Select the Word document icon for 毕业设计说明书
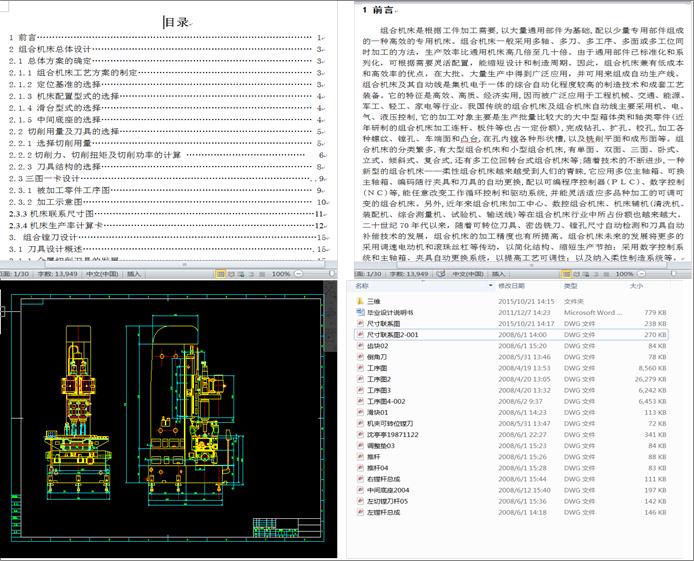The width and height of the screenshot is (694, 561). tap(360, 312)
